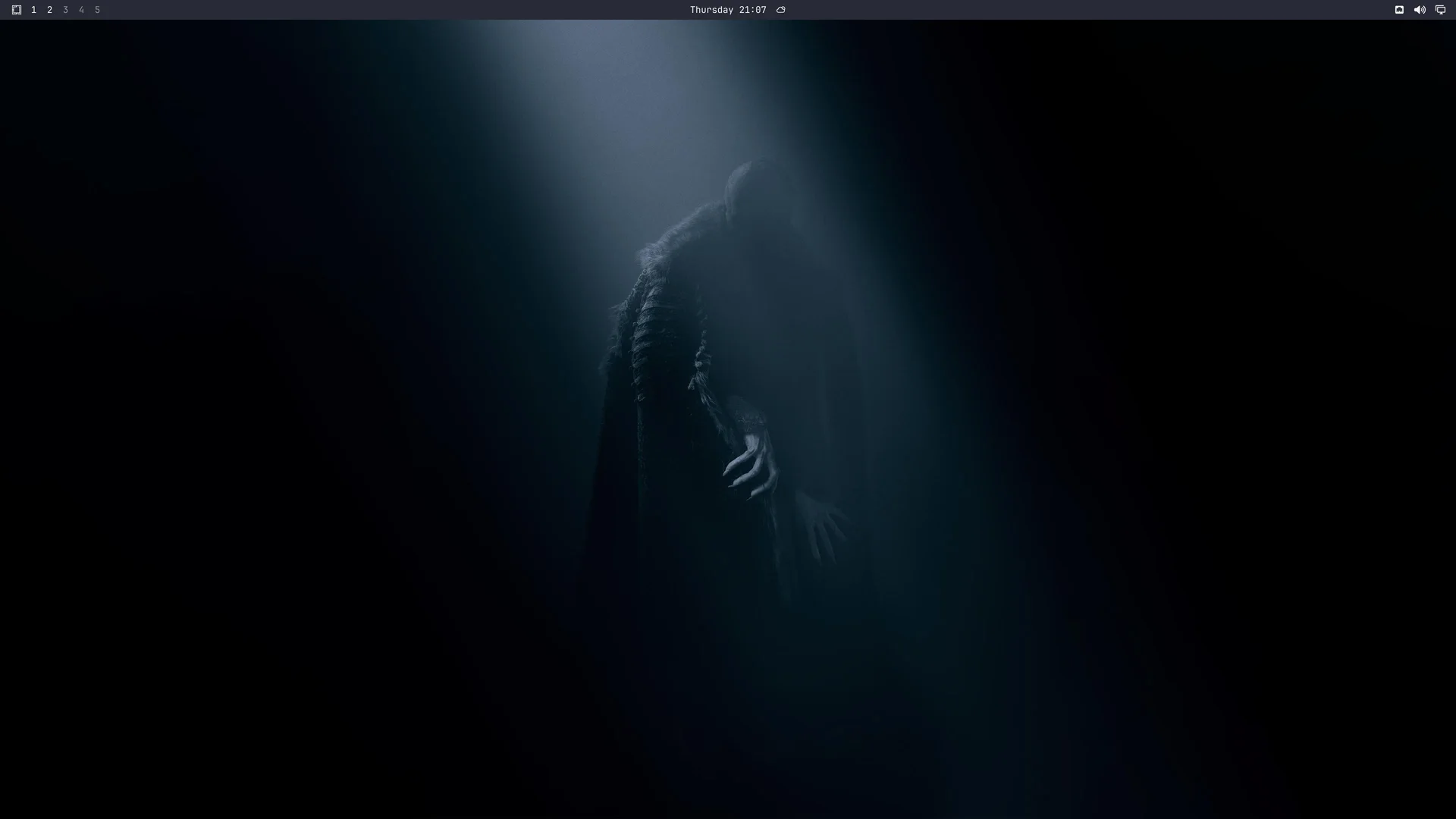The height and width of the screenshot is (819, 1456).
Task: Switch to workspace 1
Action: tap(33, 10)
